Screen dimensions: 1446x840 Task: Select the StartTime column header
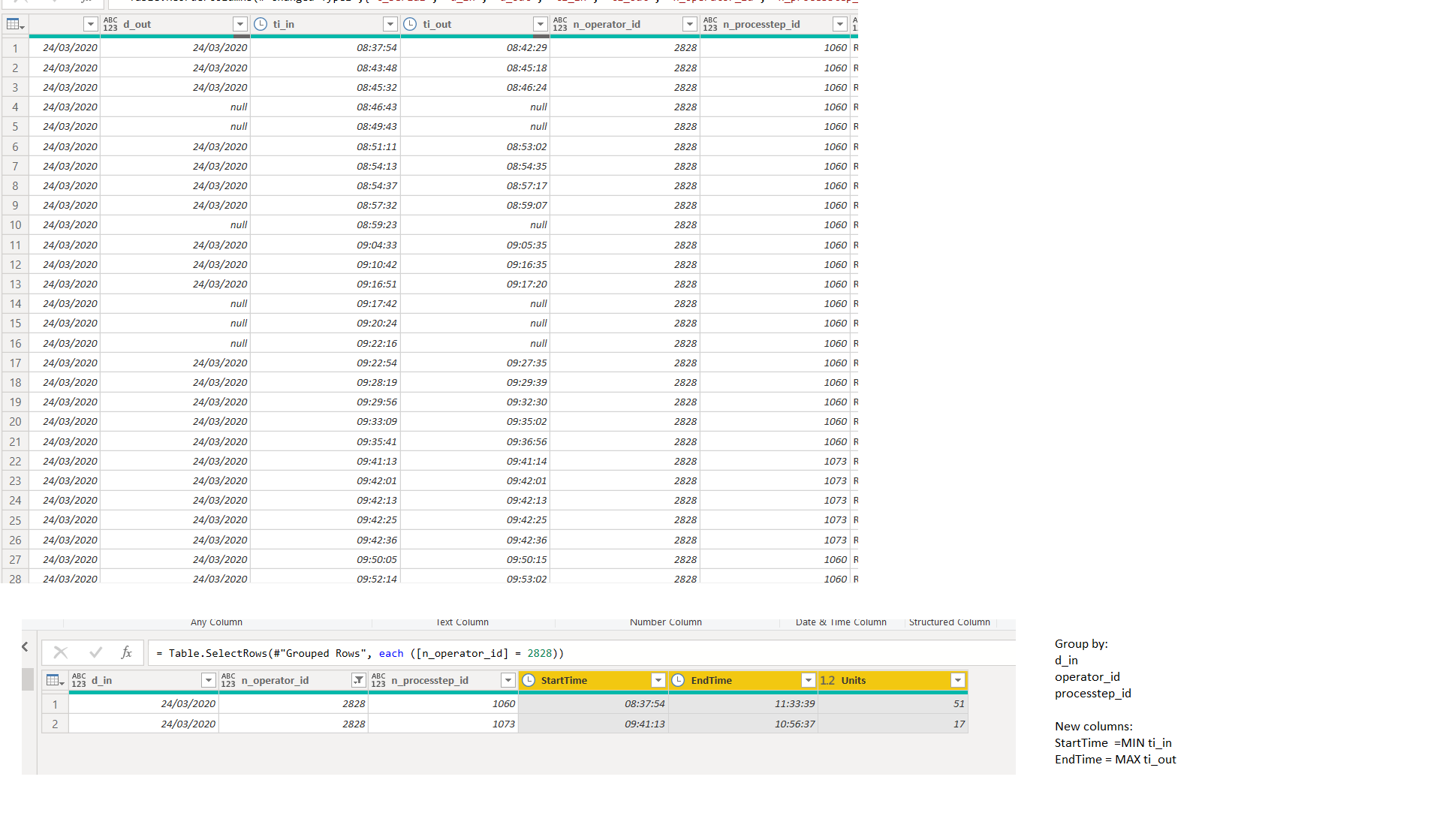(x=593, y=681)
